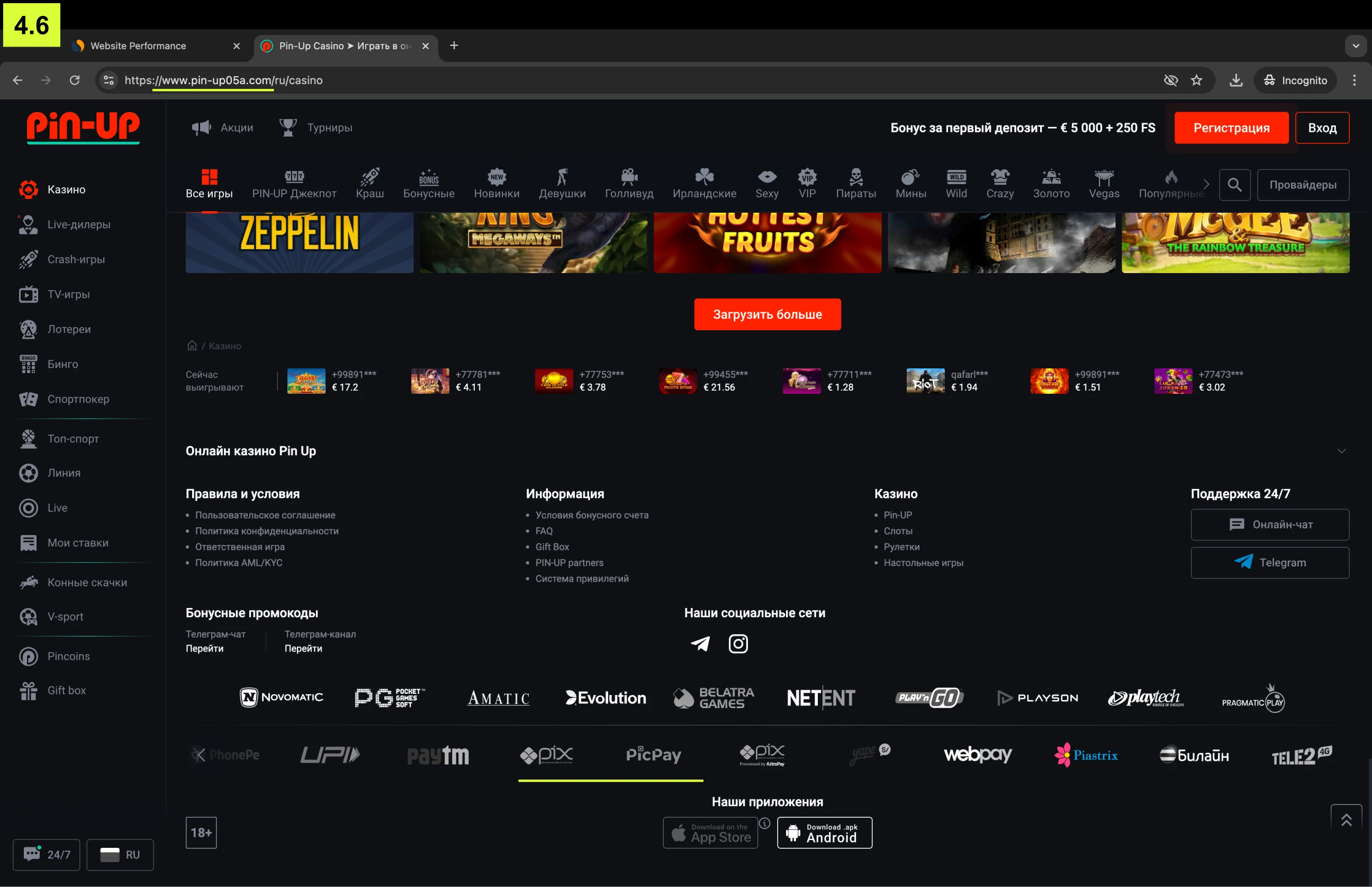Open the browser tab list dropdown
Screen dimensions: 1372x887
click(1355, 46)
